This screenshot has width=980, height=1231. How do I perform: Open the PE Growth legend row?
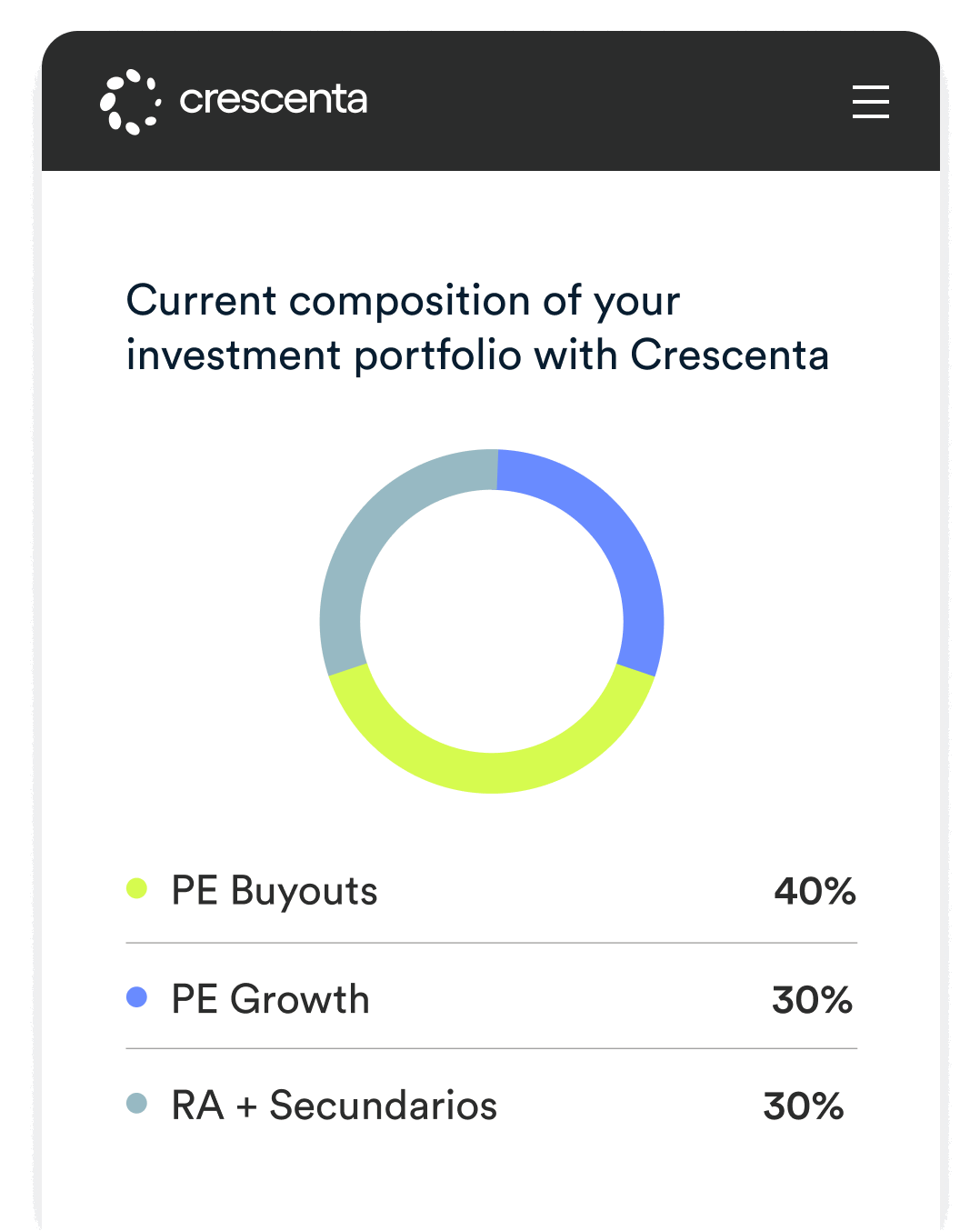[491, 997]
